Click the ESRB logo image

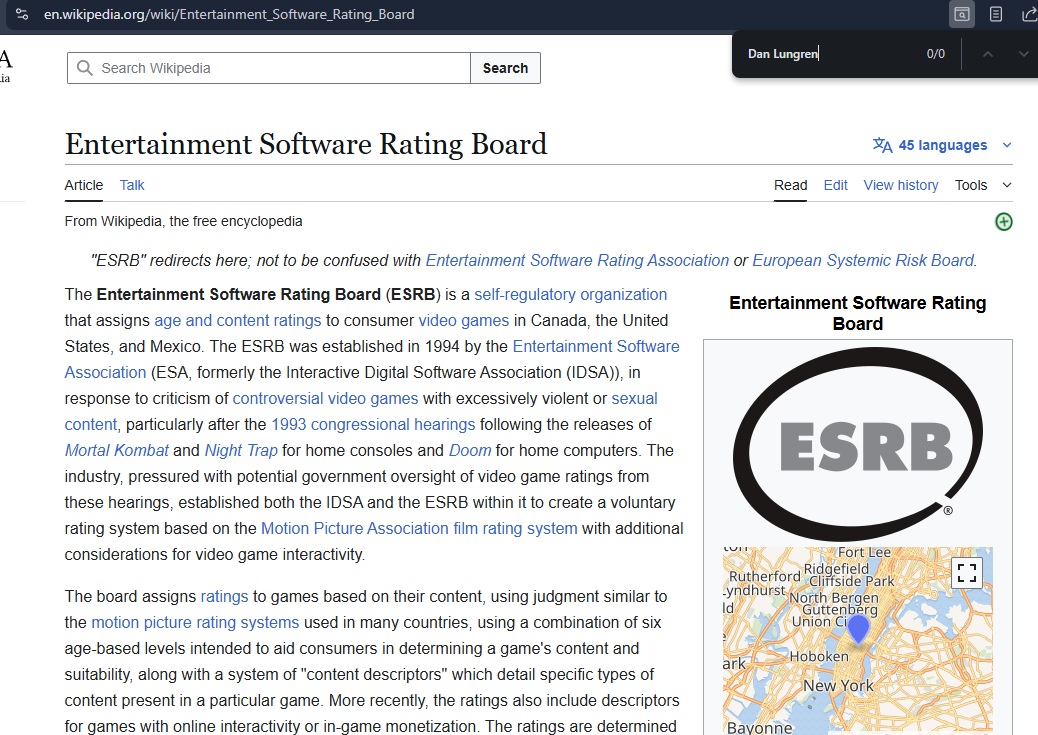[858, 443]
